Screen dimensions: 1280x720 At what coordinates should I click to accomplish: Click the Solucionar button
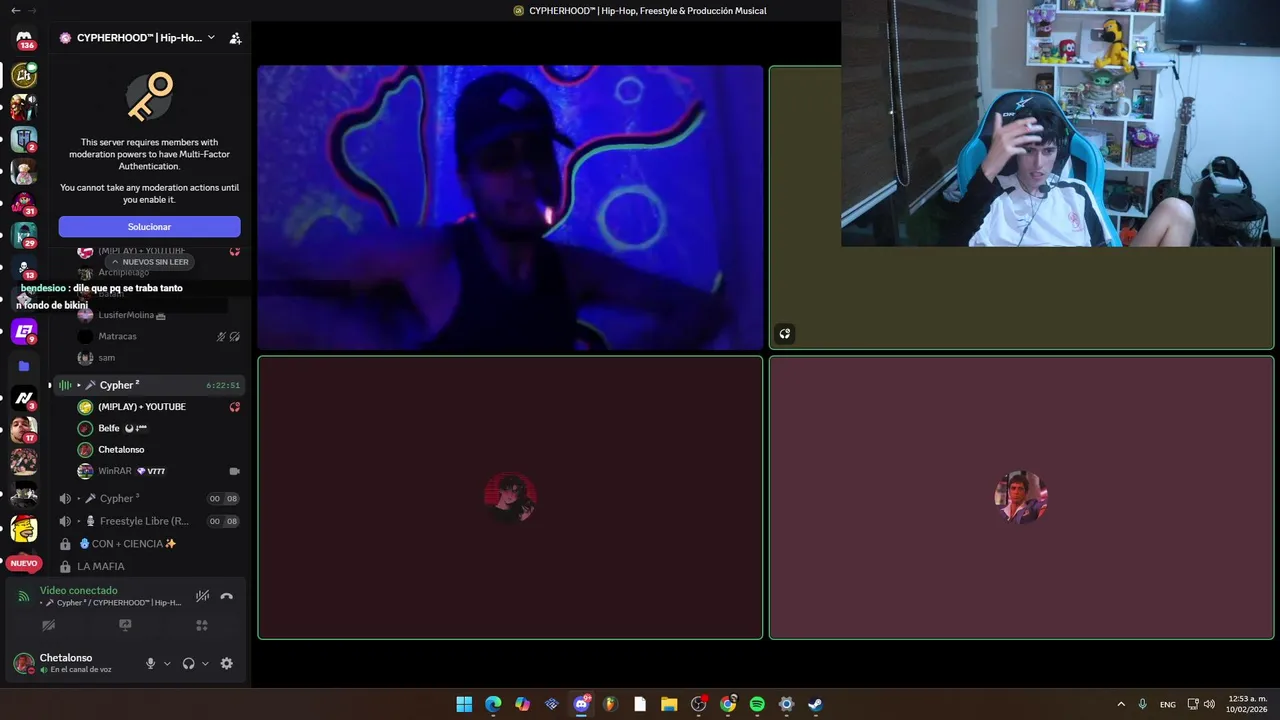(149, 227)
